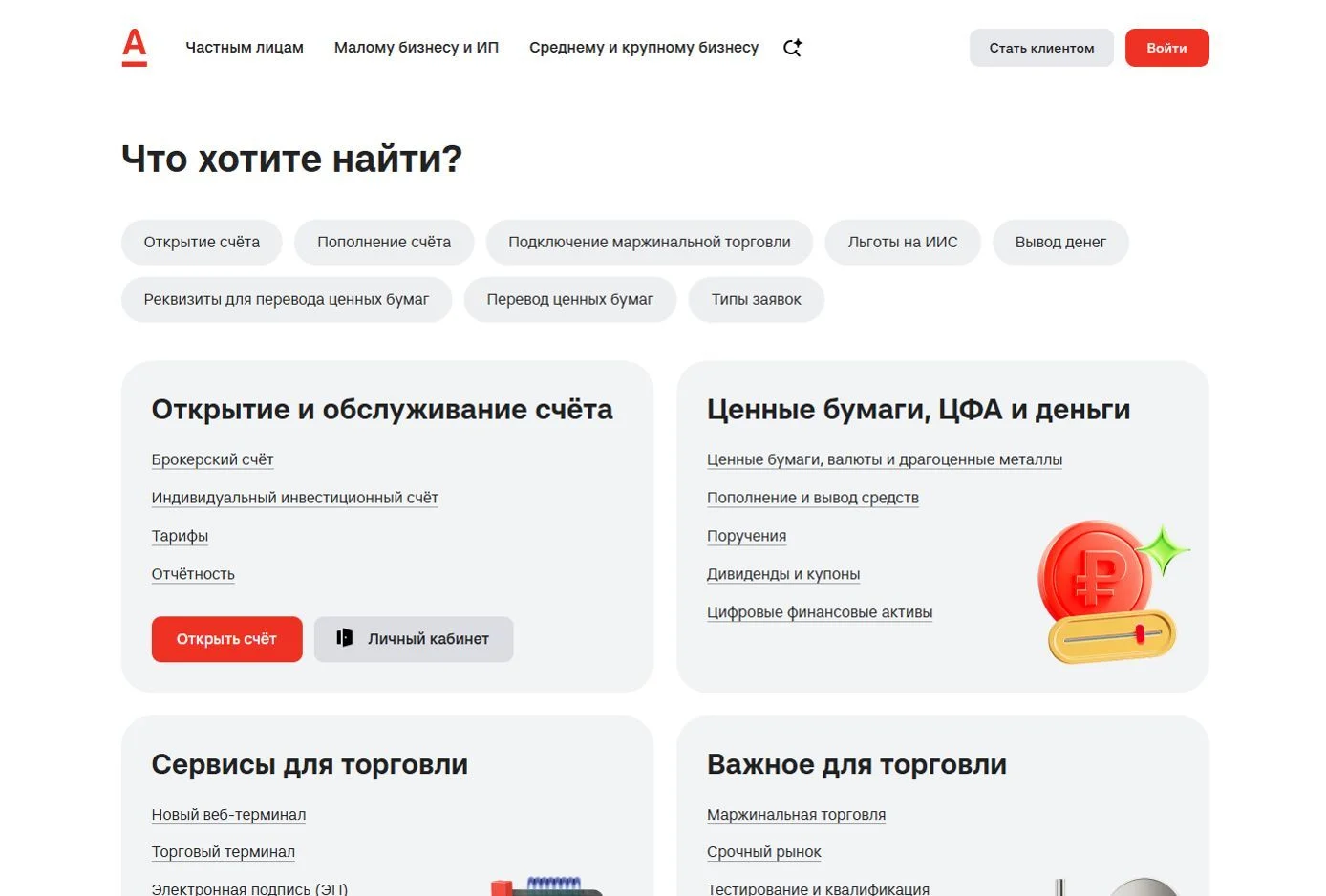Open the Поручения link
Viewport: 1326px width, 896px height.
(746, 536)
